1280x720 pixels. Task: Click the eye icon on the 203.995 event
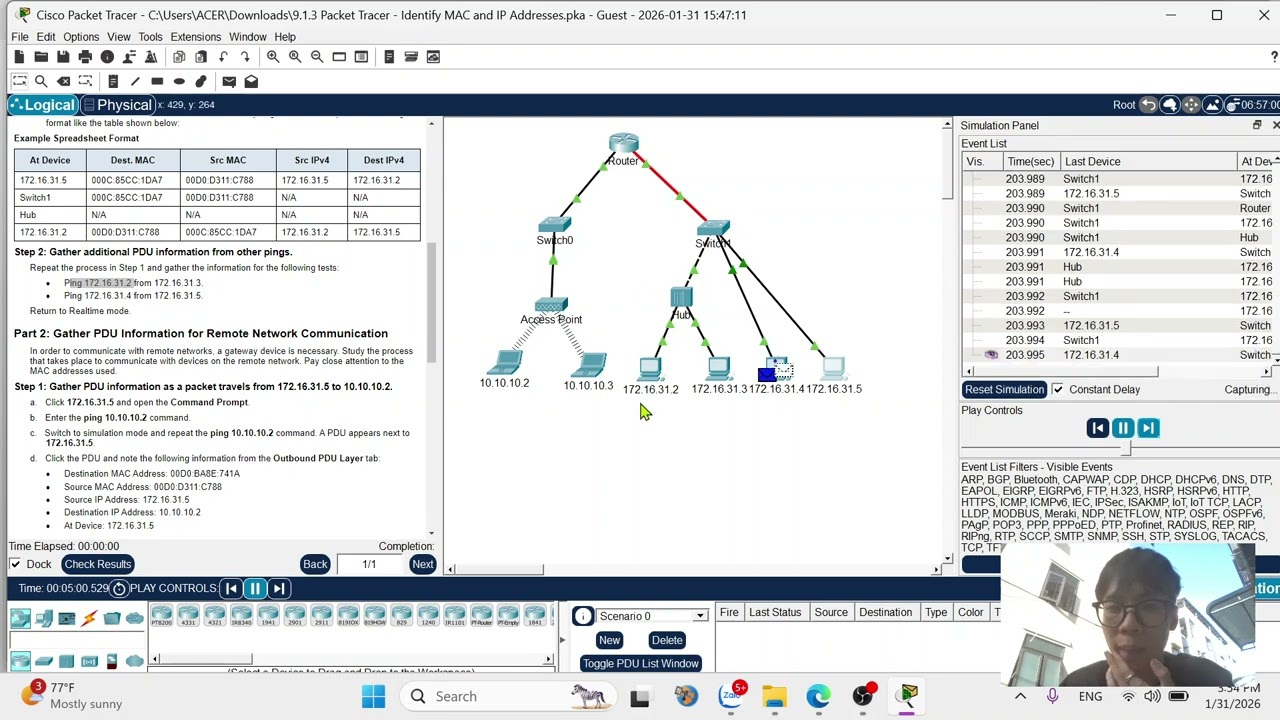pyautogui.click(x=991, y=355)
